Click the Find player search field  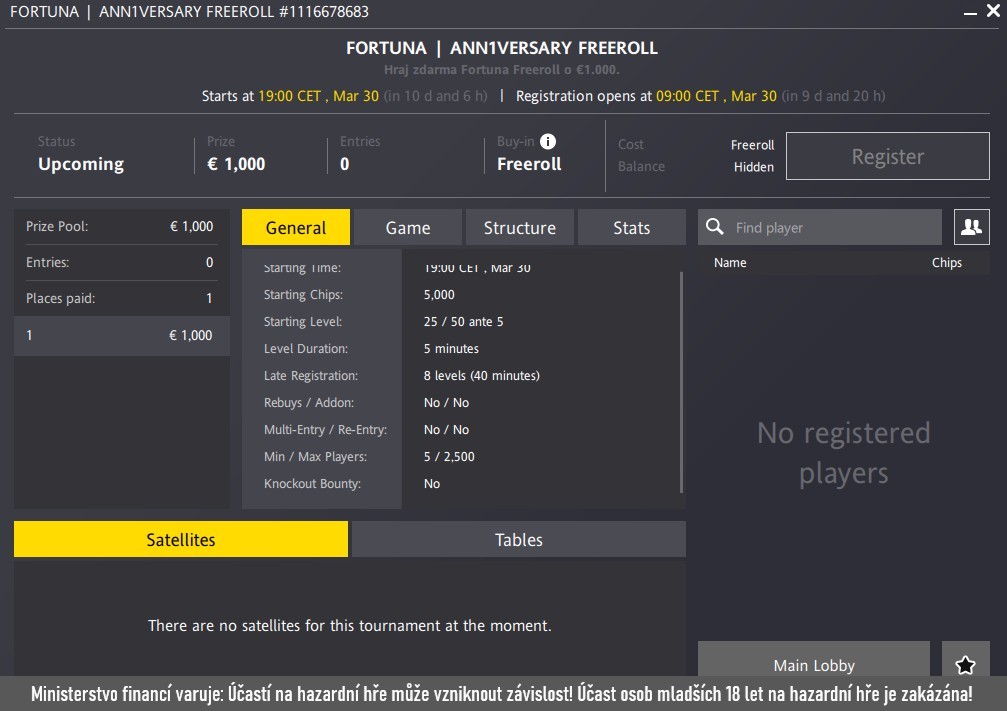point(819,227)
